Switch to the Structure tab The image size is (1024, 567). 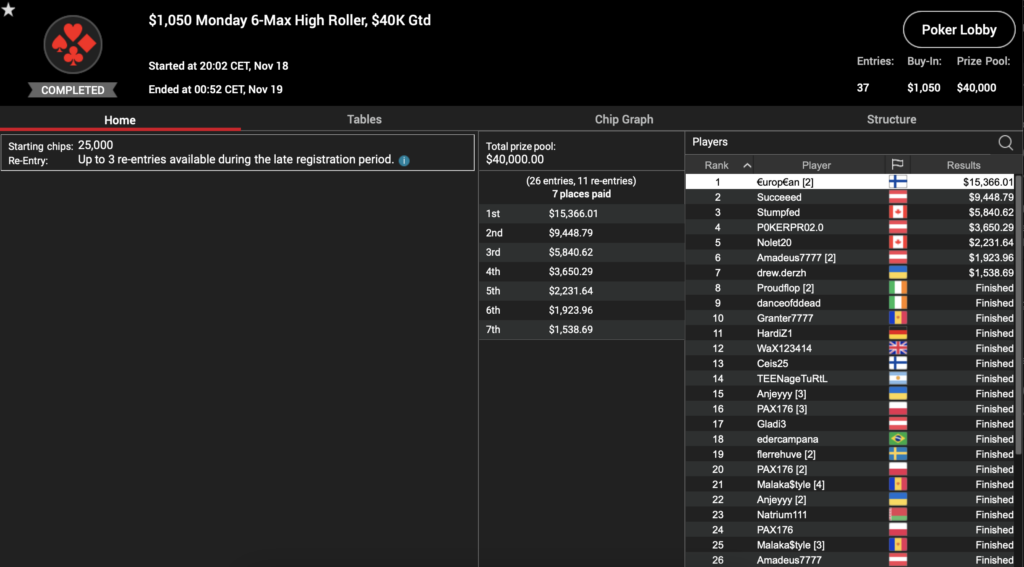point(891,119)
